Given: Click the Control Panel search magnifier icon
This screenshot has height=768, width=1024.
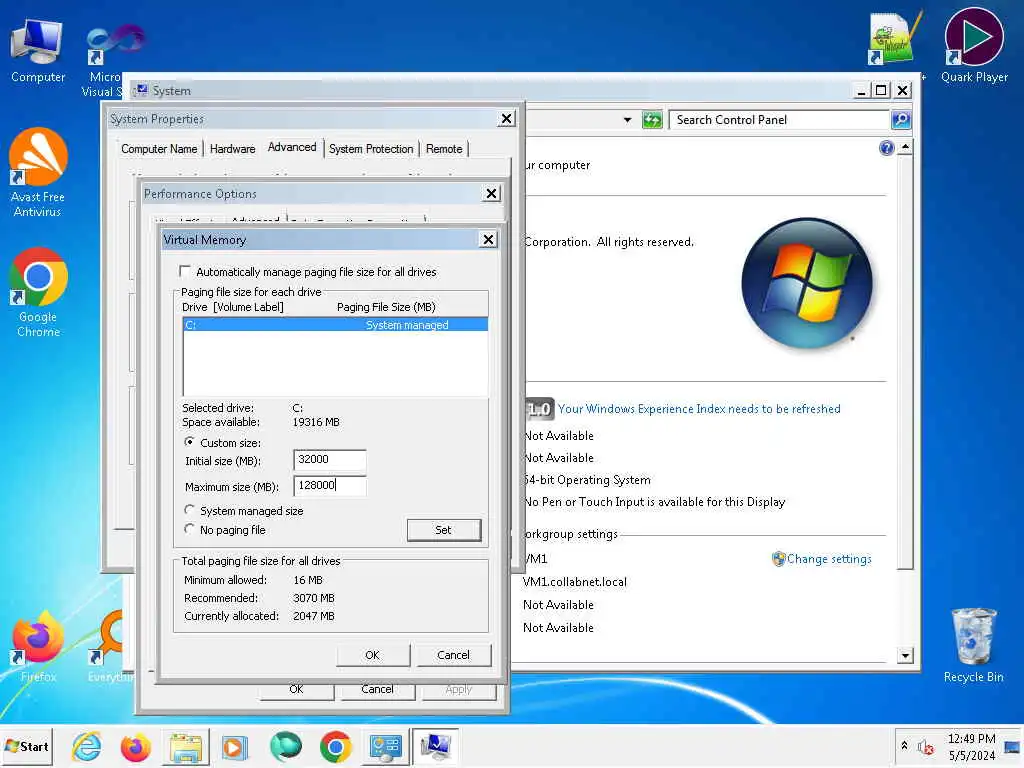Looking at the screenshot, I should 901,120.
